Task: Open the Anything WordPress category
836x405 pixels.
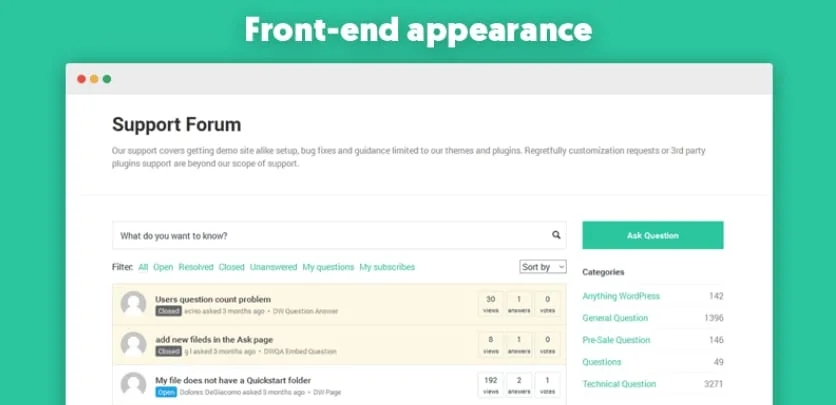Action: click(621, 296)
